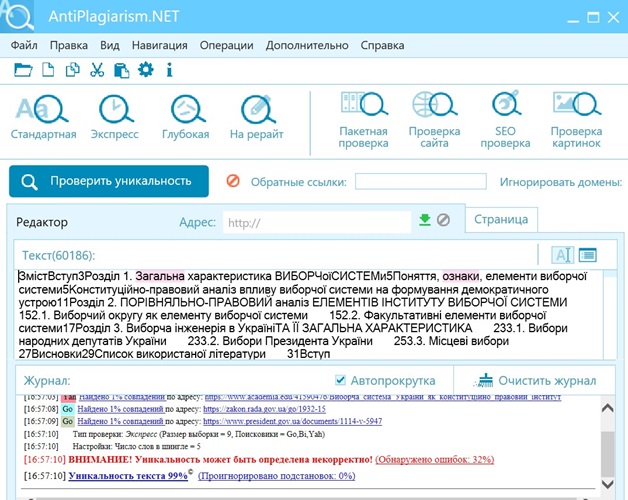Select На рерайт check mode
The width and height of the screenshot is (628, 500).
pos(256,117)
